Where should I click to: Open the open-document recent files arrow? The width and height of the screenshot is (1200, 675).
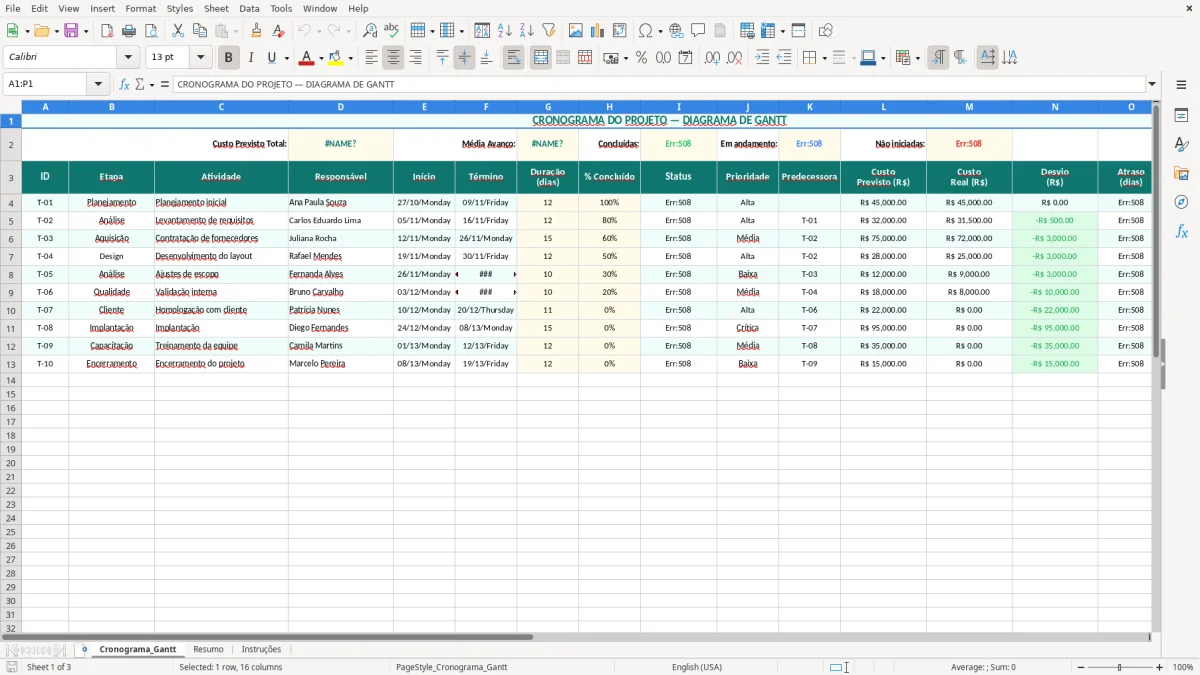(56, 31)
